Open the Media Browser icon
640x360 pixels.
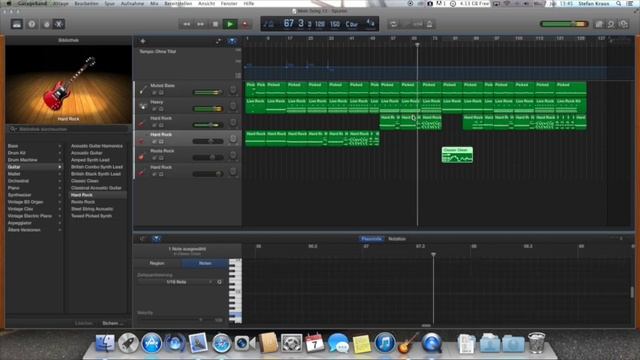(x=624, y=24)
